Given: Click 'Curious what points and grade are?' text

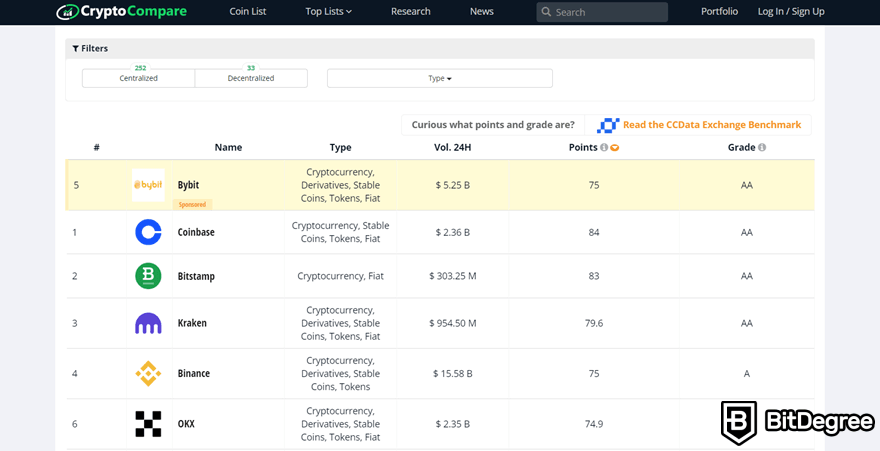Looking at the screenshot, I should point(493,125).
